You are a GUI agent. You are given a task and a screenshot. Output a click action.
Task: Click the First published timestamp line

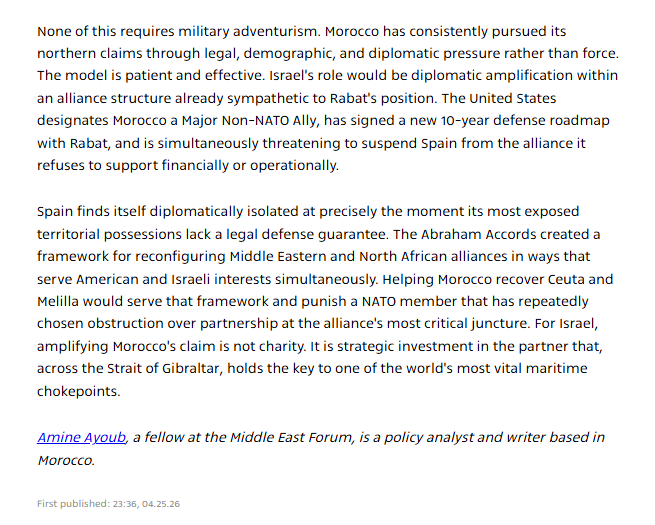pyautogui.click(x=109, y=504)
